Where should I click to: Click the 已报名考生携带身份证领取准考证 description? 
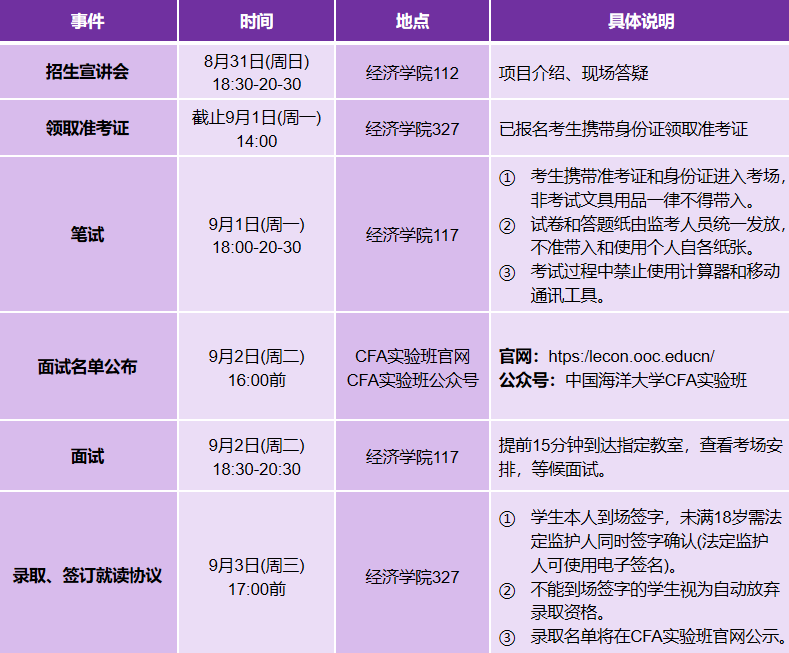623,130
